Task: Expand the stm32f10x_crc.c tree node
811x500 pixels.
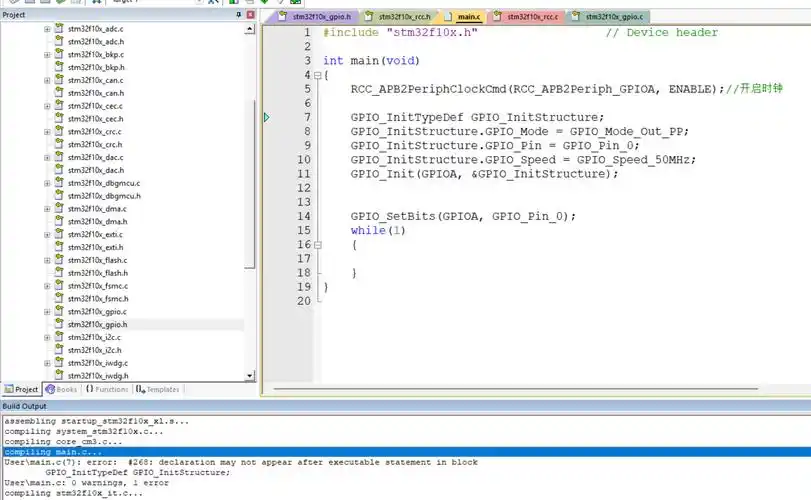Action: [x=47, y=132]
